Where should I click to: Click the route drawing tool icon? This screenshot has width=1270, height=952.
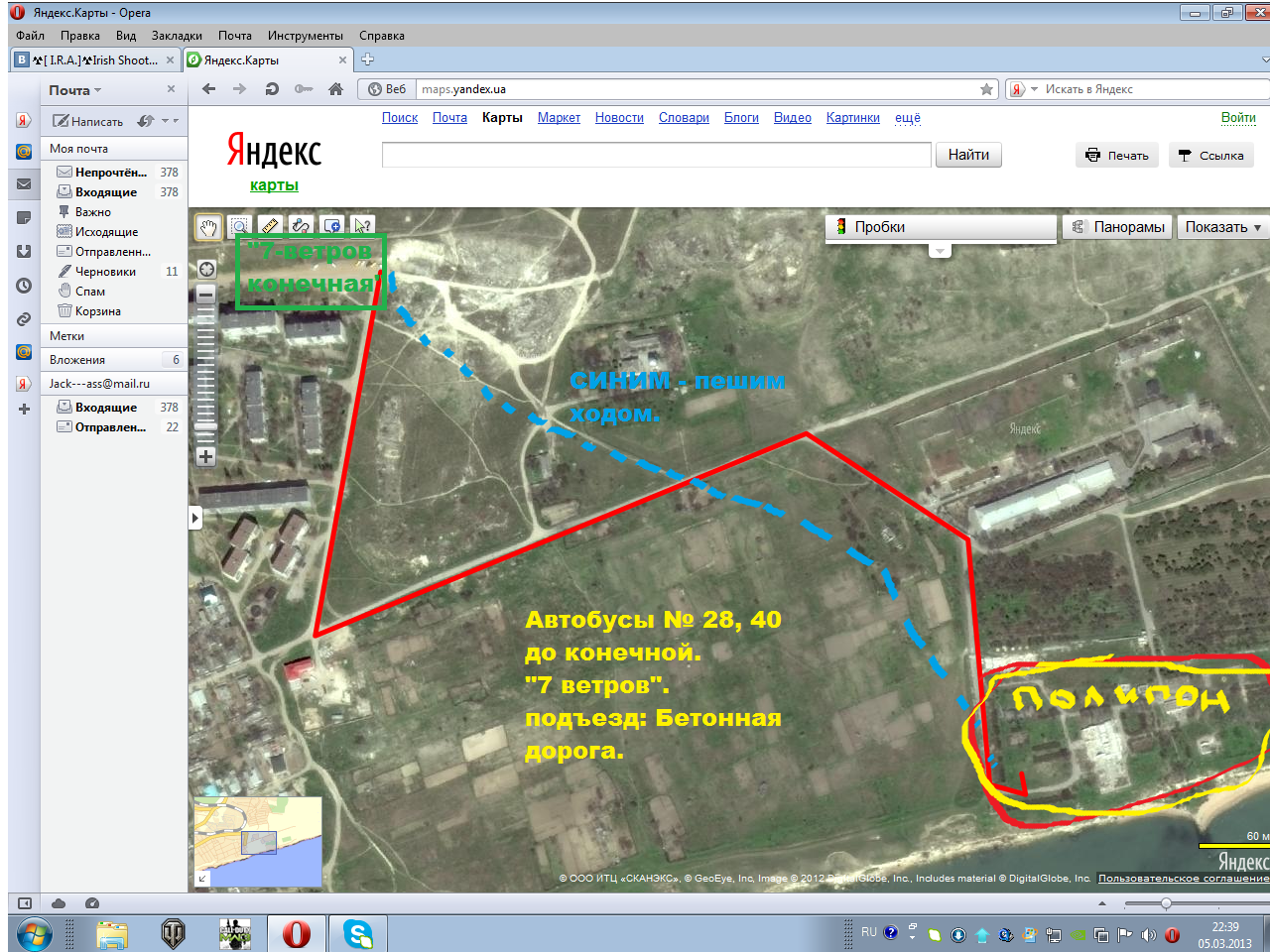[301, 227]
